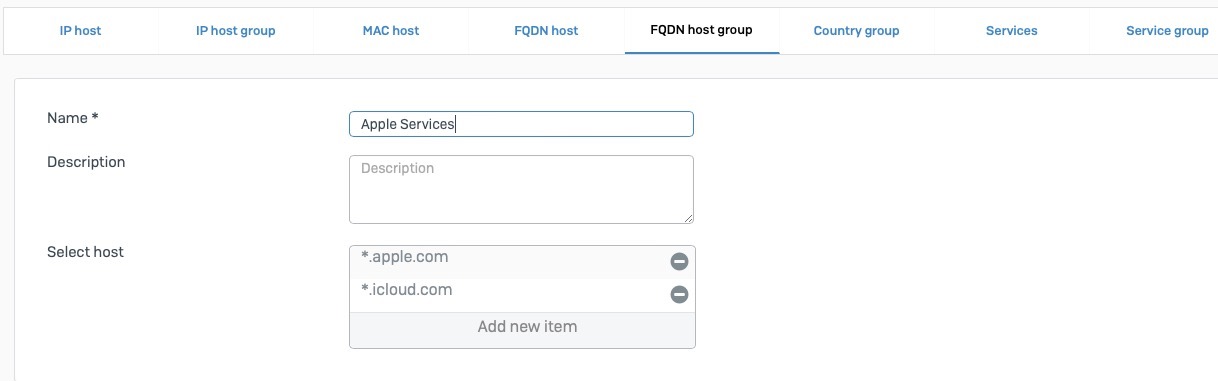Viewport: 1218px width, 381px height.
Task: Click the FQDN host group tab
Action: pos(702,31)
